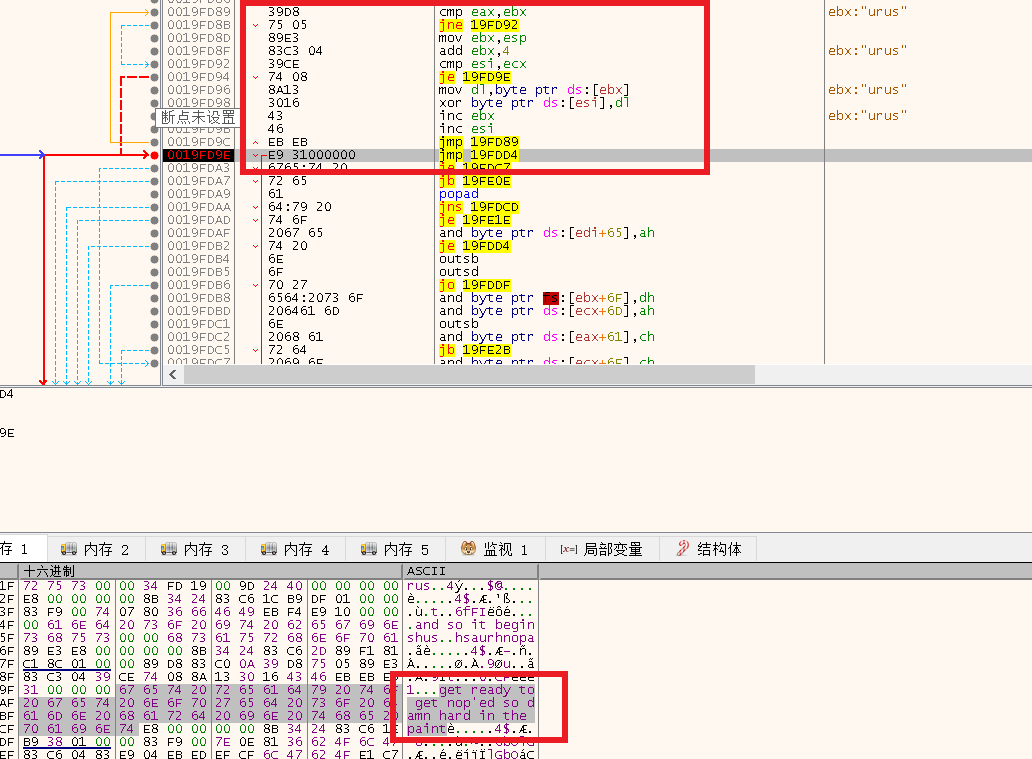Viewport: 1032px width, 759px height.
Task: Select the address 0019FD92 row
Action: [x=199, y=64]
